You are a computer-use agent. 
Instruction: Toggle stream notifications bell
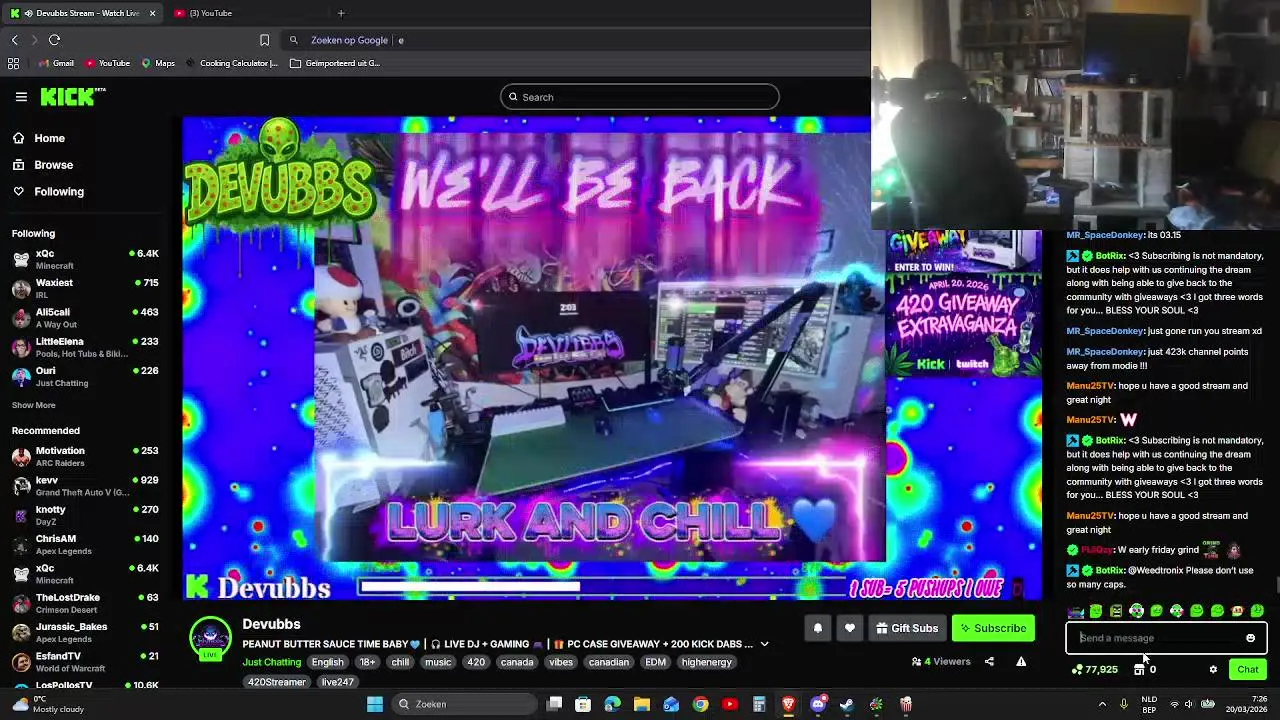pyautogui.click(x=817, y=628)
